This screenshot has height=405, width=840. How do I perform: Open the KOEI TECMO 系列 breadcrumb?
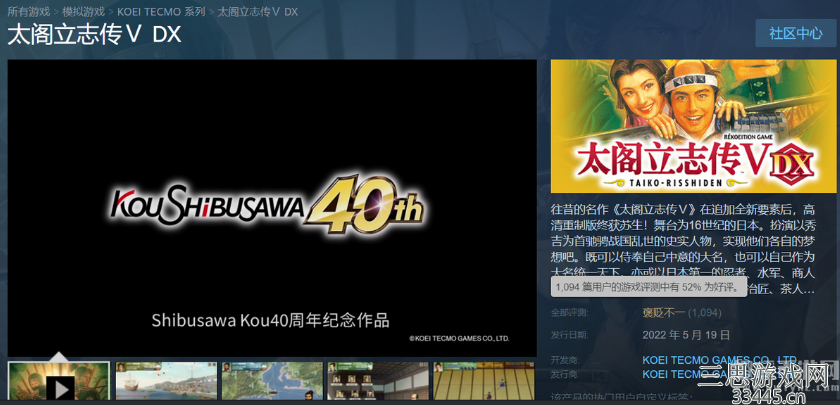(x=161, y=11)
